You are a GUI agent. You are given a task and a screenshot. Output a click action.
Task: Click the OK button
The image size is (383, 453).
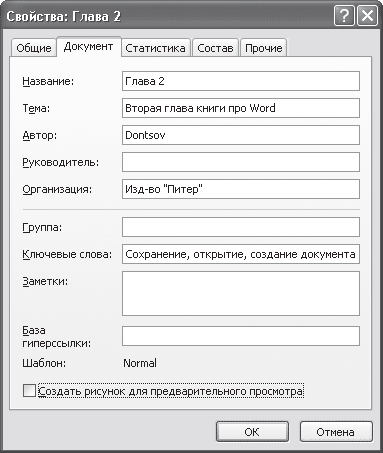252,432
